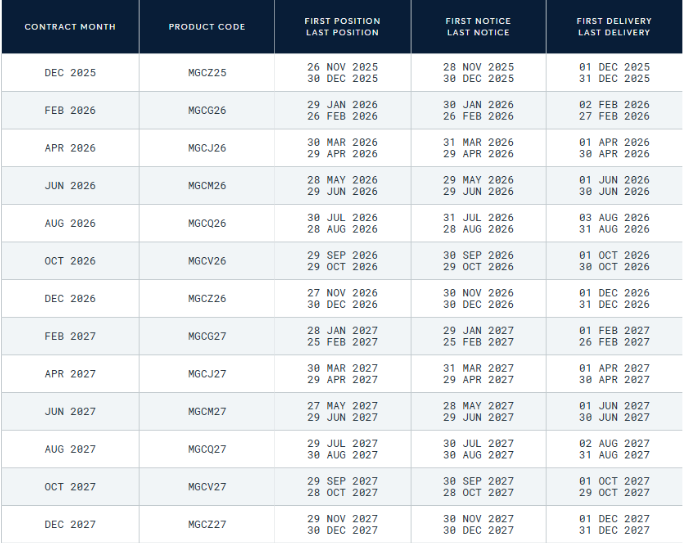Click the JUN 2026 contract month cell
The image size is (687, 543).
[70, 186]
